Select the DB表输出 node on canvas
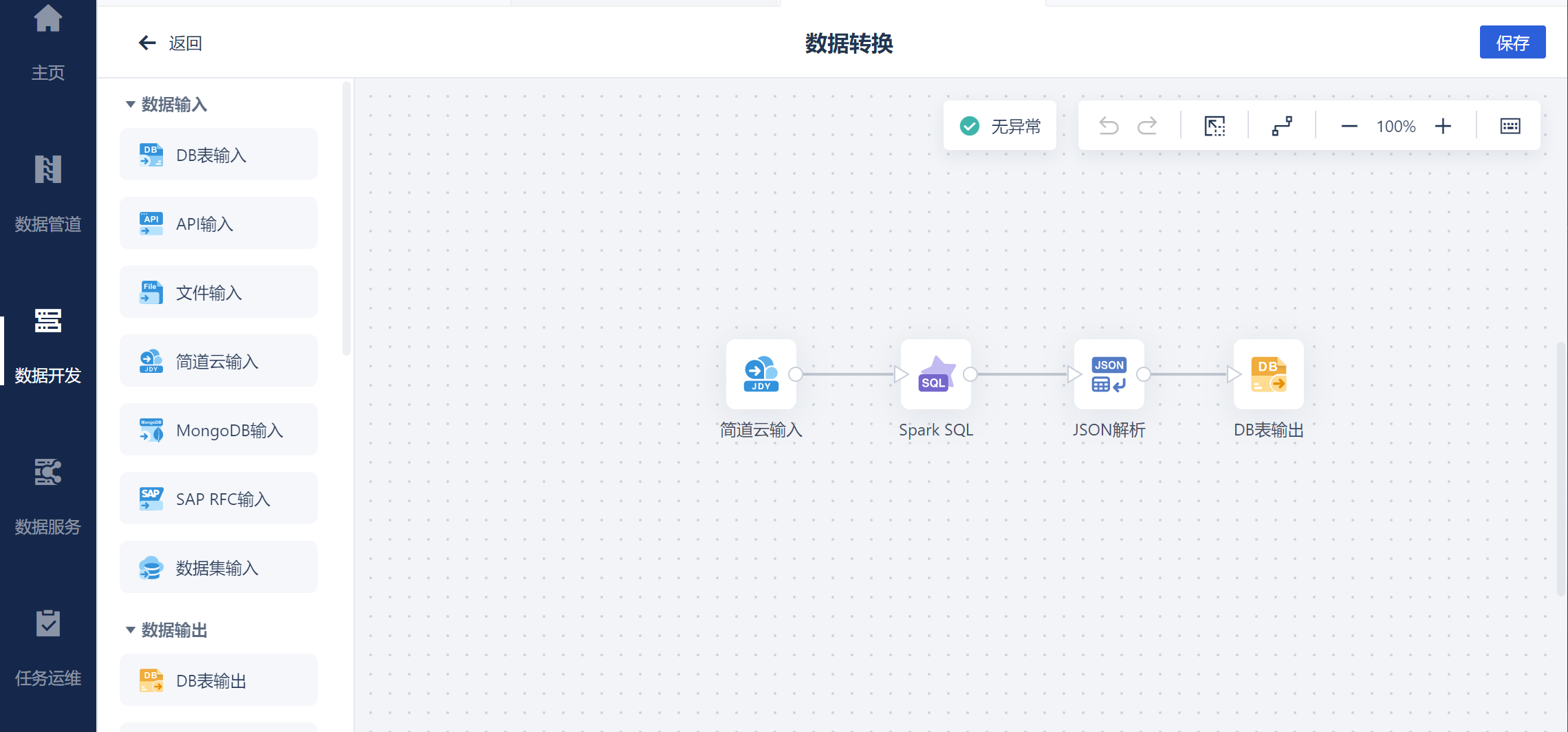 (x=1269, y=374)
